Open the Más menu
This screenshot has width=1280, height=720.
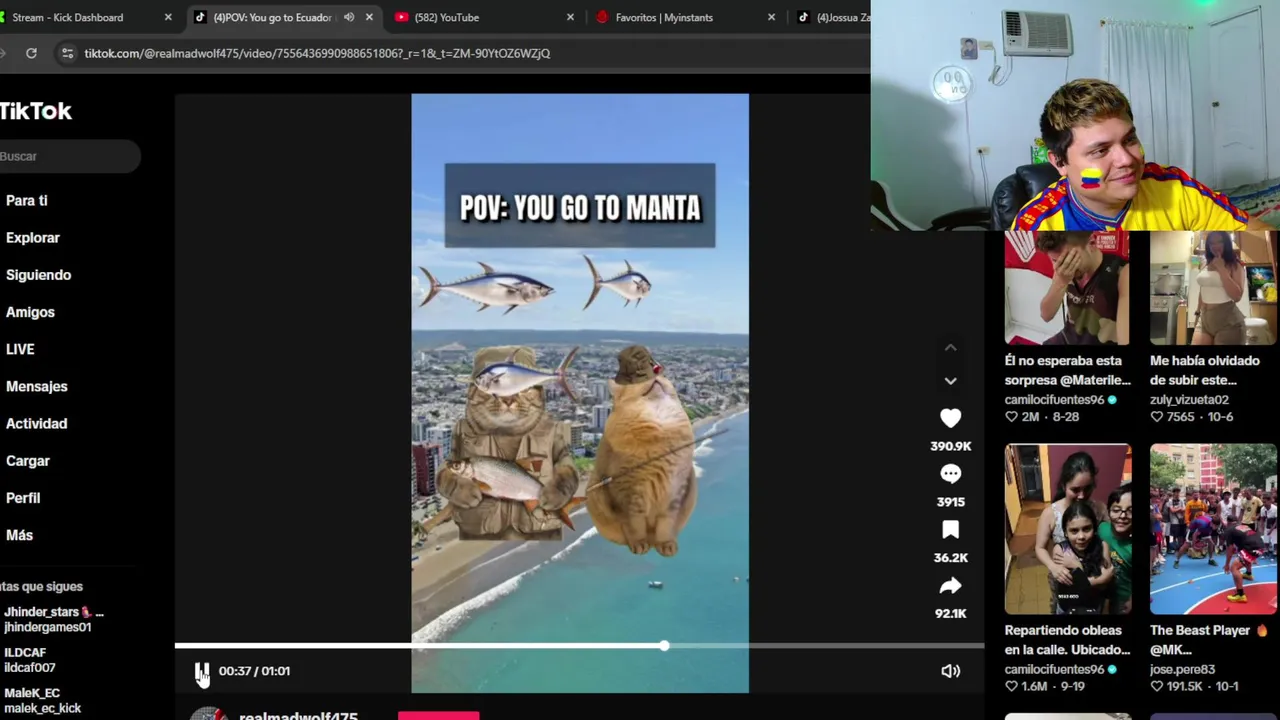coord(19,535)
